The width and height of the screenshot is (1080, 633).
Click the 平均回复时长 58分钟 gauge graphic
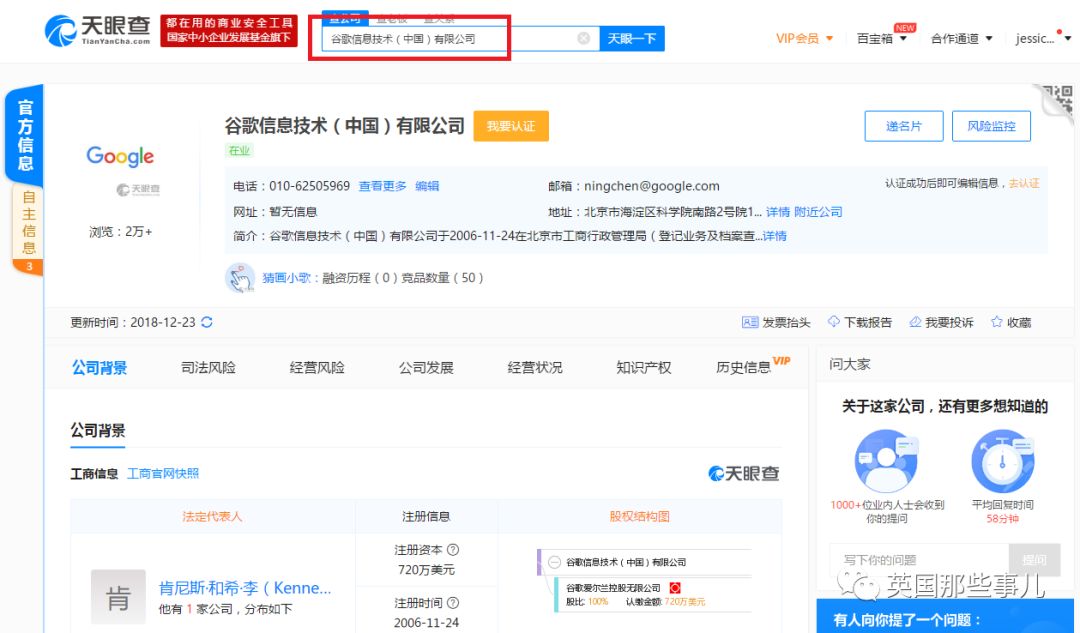[x=1001, y=460]
